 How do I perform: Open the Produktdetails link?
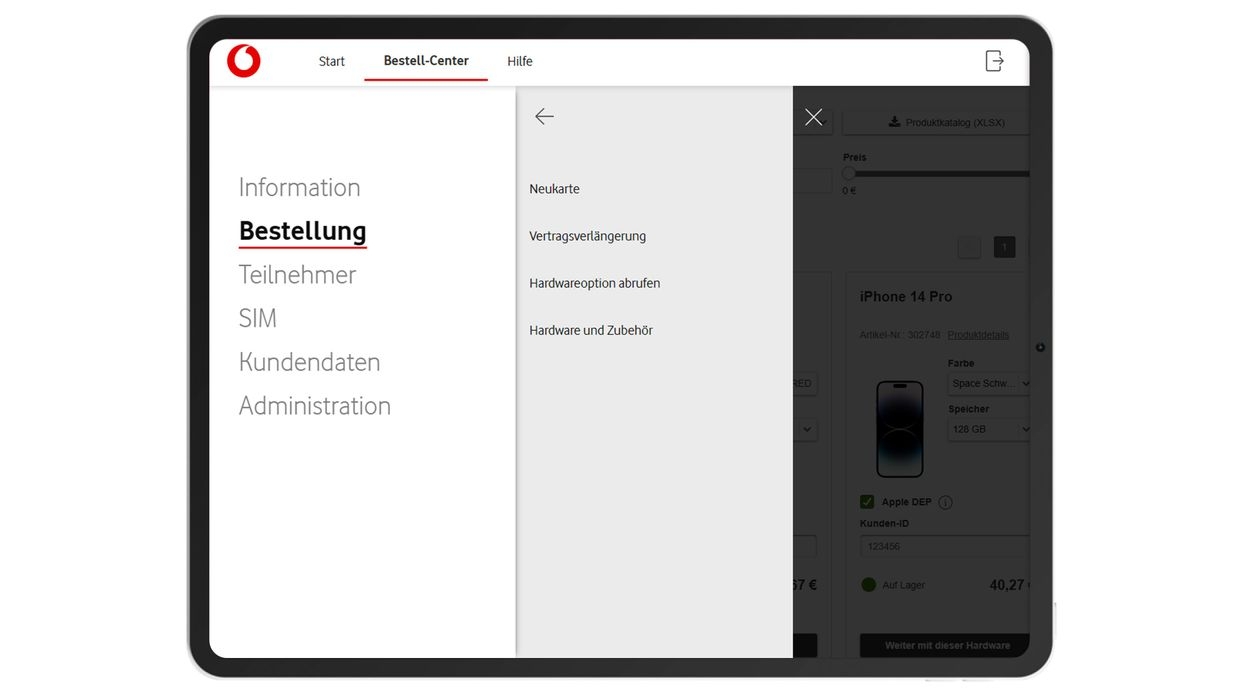tap(978, 334)
